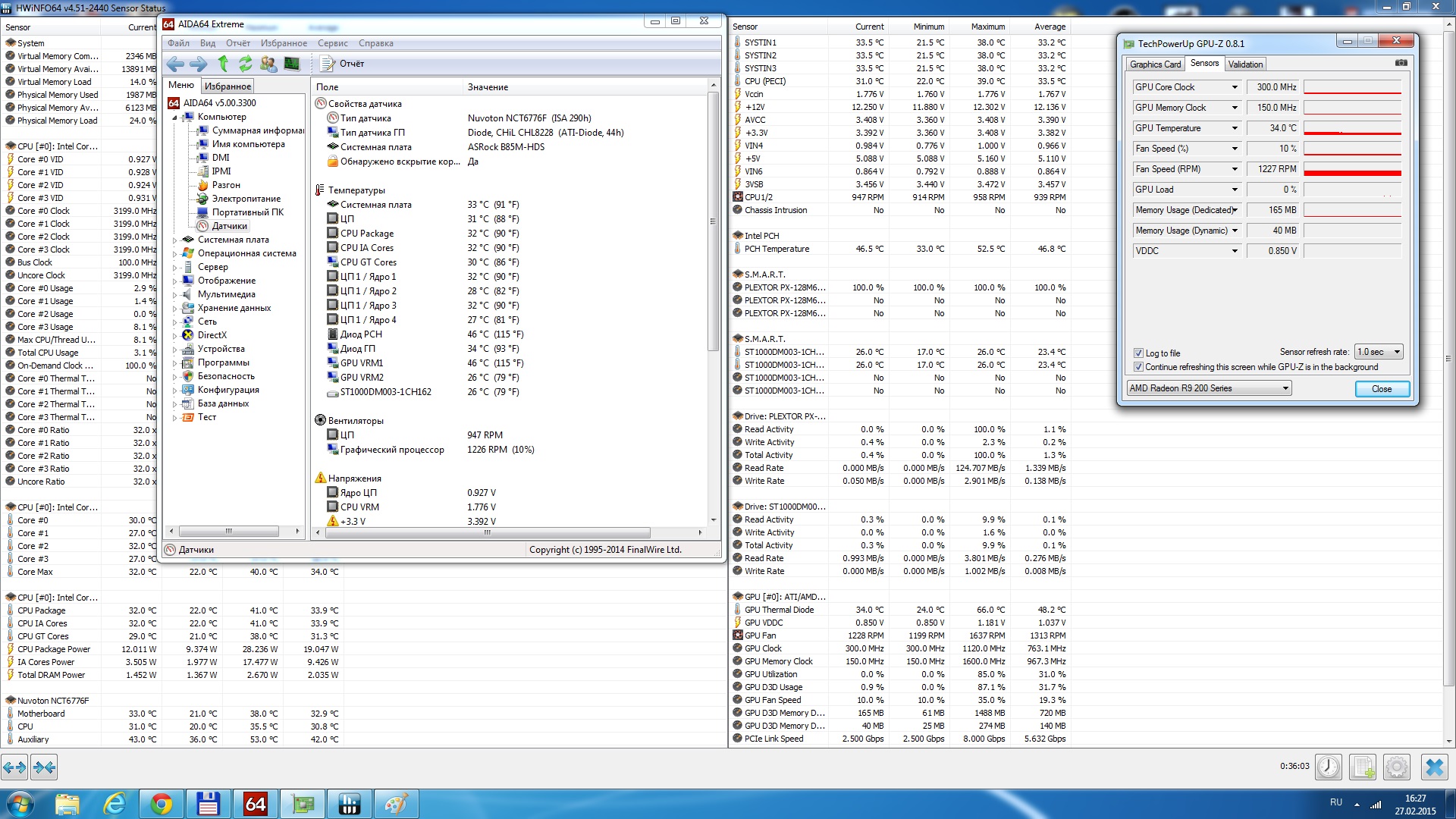The width and height of the screenshot is (1456, 819).
Task: Switch to the Graphics Card tab
Action: pos(1155,64)
